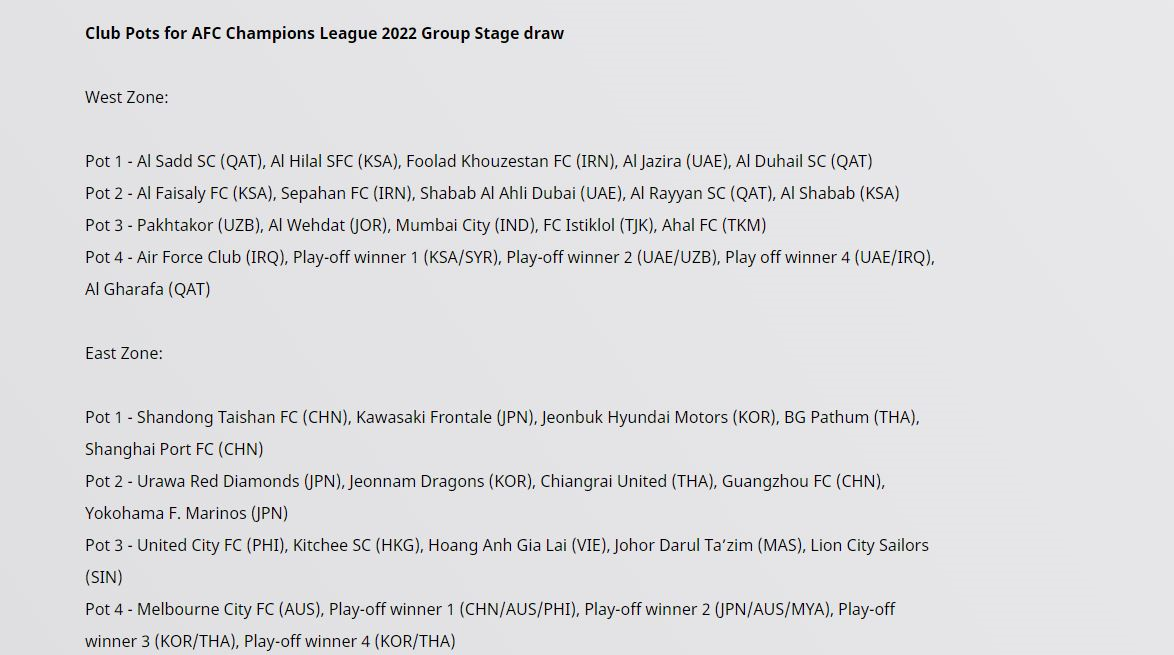Click the East Zone label

pos(123,353)
